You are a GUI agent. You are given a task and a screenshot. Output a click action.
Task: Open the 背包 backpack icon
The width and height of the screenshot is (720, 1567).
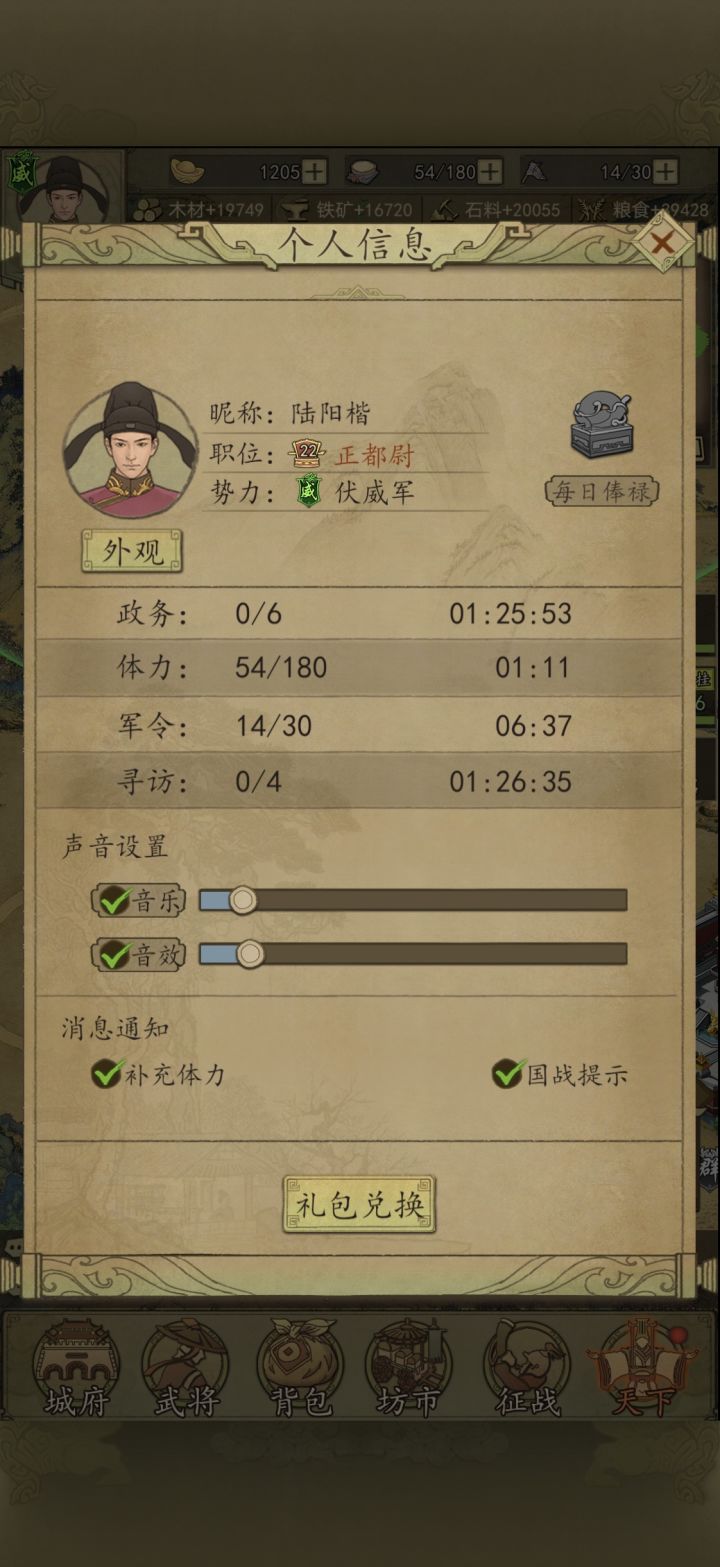[x=301, y=1367]
